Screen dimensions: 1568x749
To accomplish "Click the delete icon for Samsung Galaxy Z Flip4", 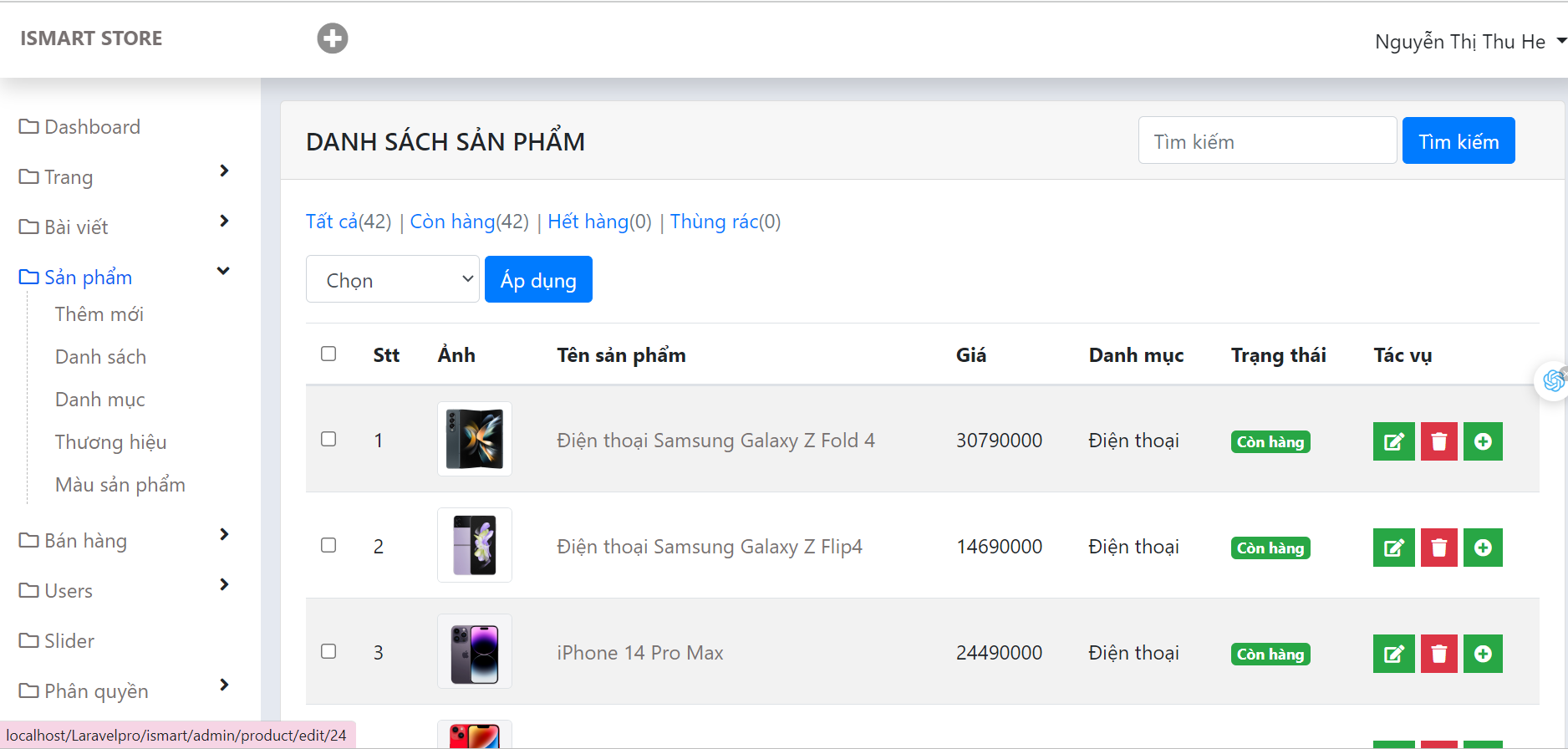I will click(1438, 548).
